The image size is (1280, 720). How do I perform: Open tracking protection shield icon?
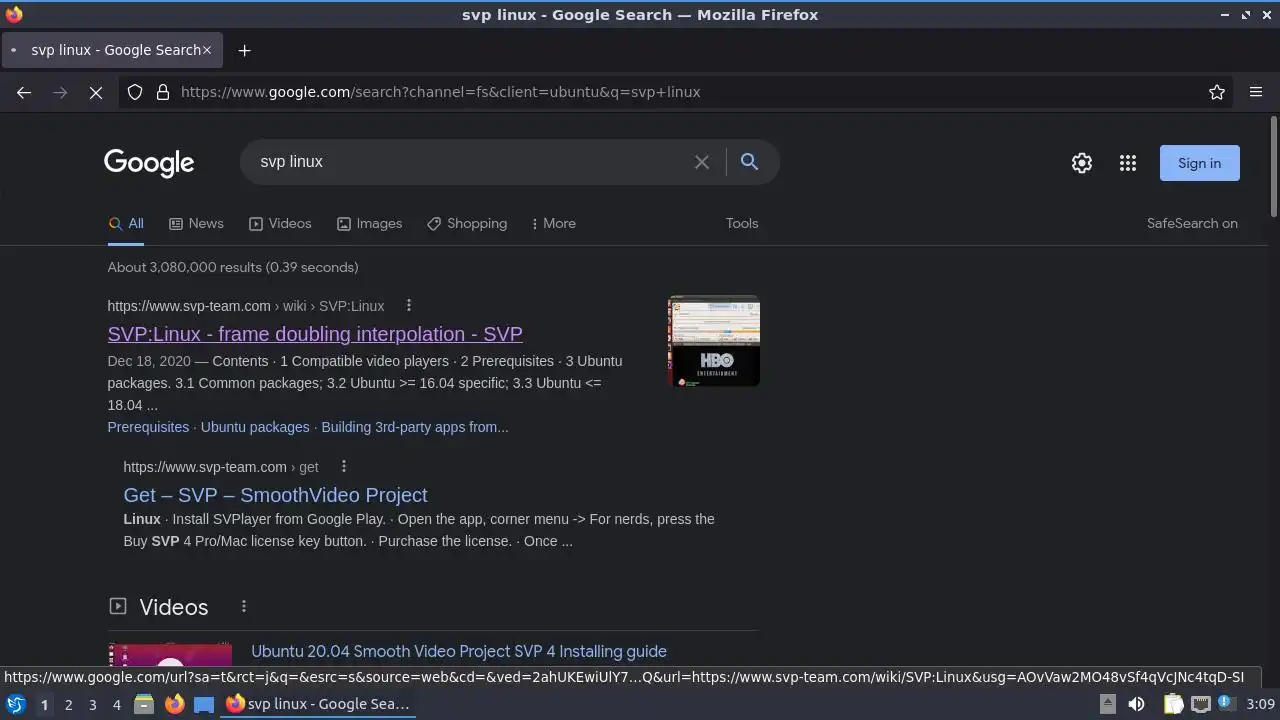(x=135, y=92)
